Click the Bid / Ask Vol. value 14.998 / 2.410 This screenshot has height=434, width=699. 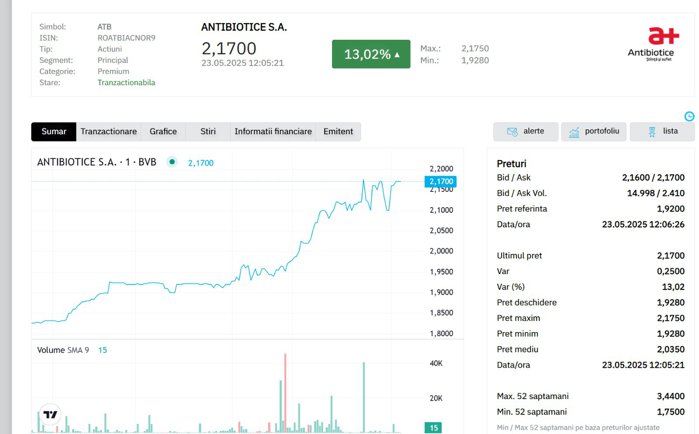(x=656, y=193)
